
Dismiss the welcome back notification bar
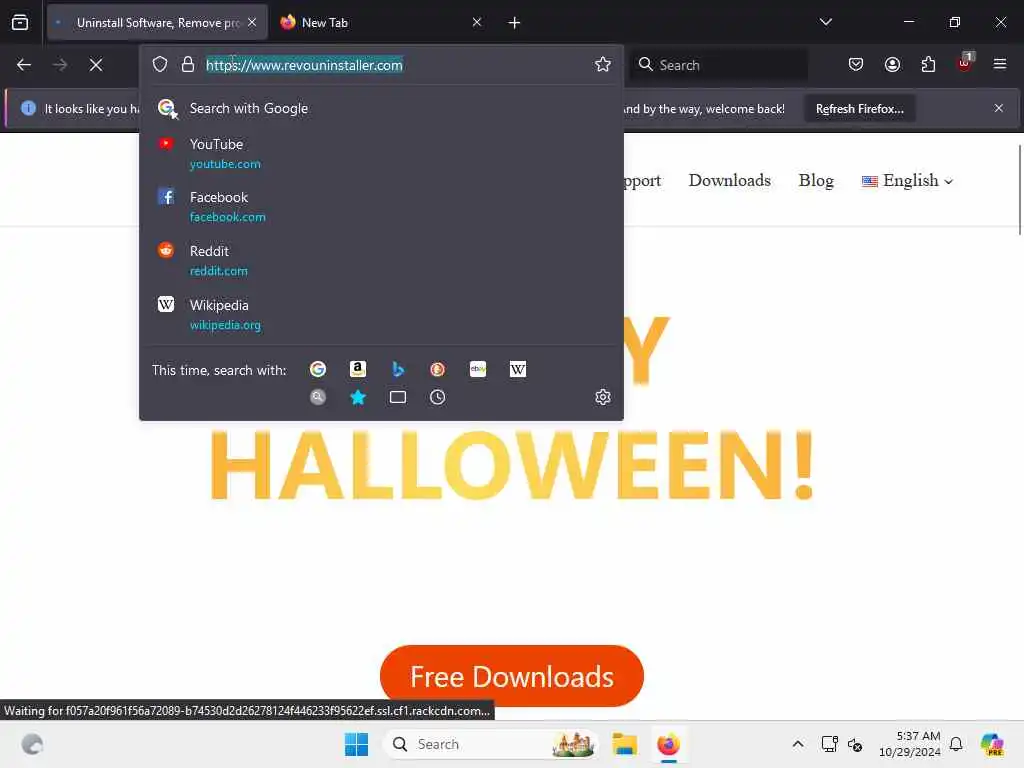coord(999,108)
